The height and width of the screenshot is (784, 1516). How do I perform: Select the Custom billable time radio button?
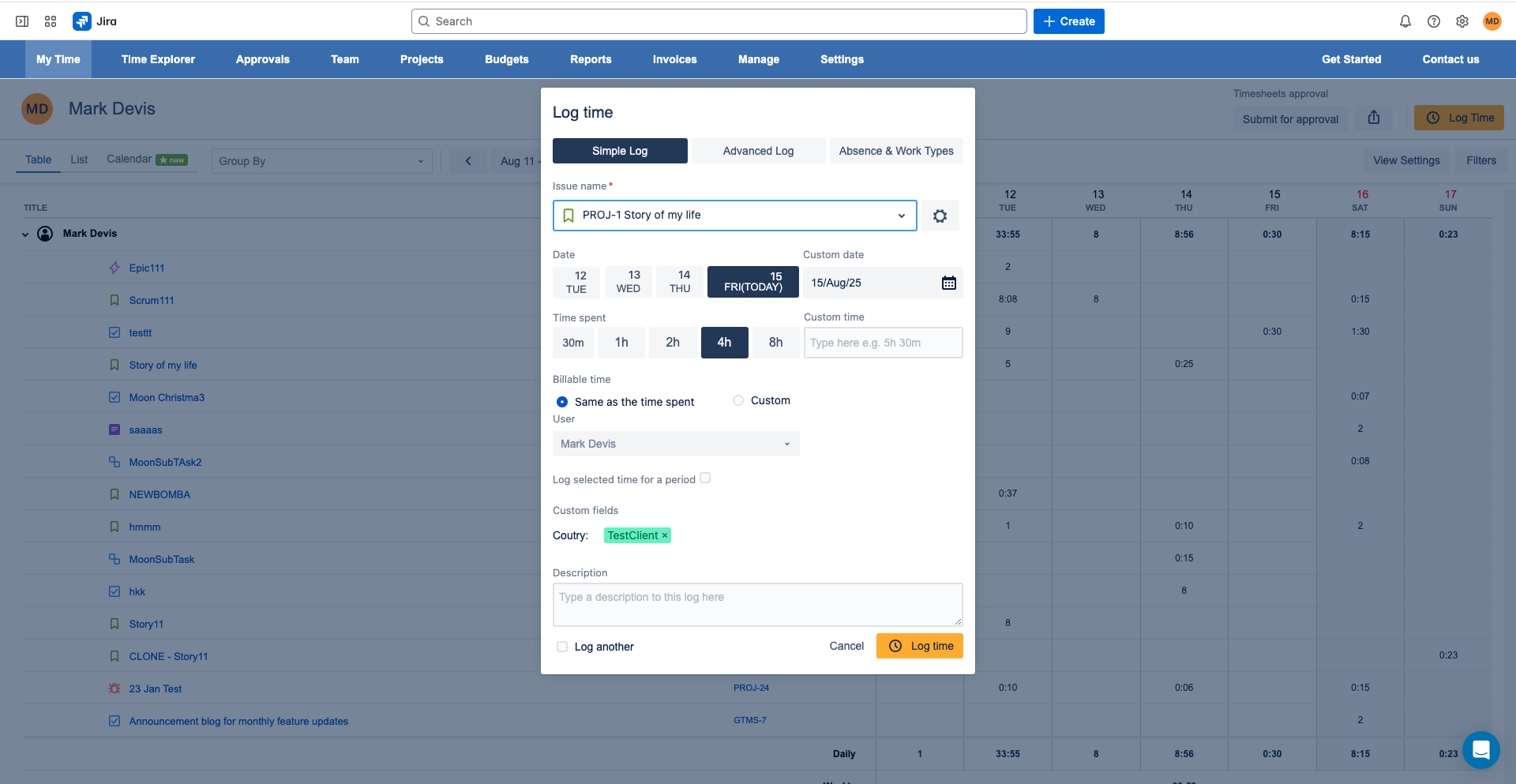click(x=737, y=400)
